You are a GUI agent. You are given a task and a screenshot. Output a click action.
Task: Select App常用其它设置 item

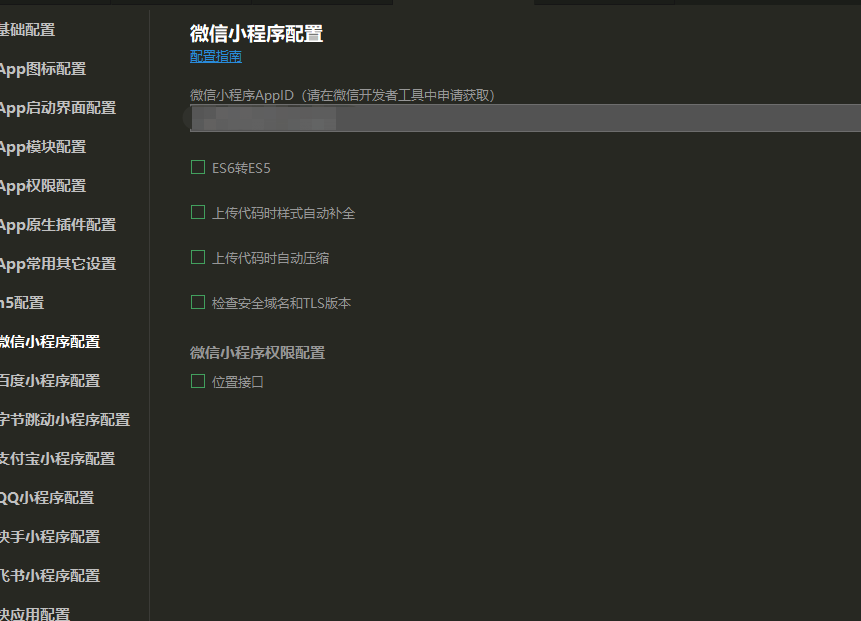(x=58, y=264)
